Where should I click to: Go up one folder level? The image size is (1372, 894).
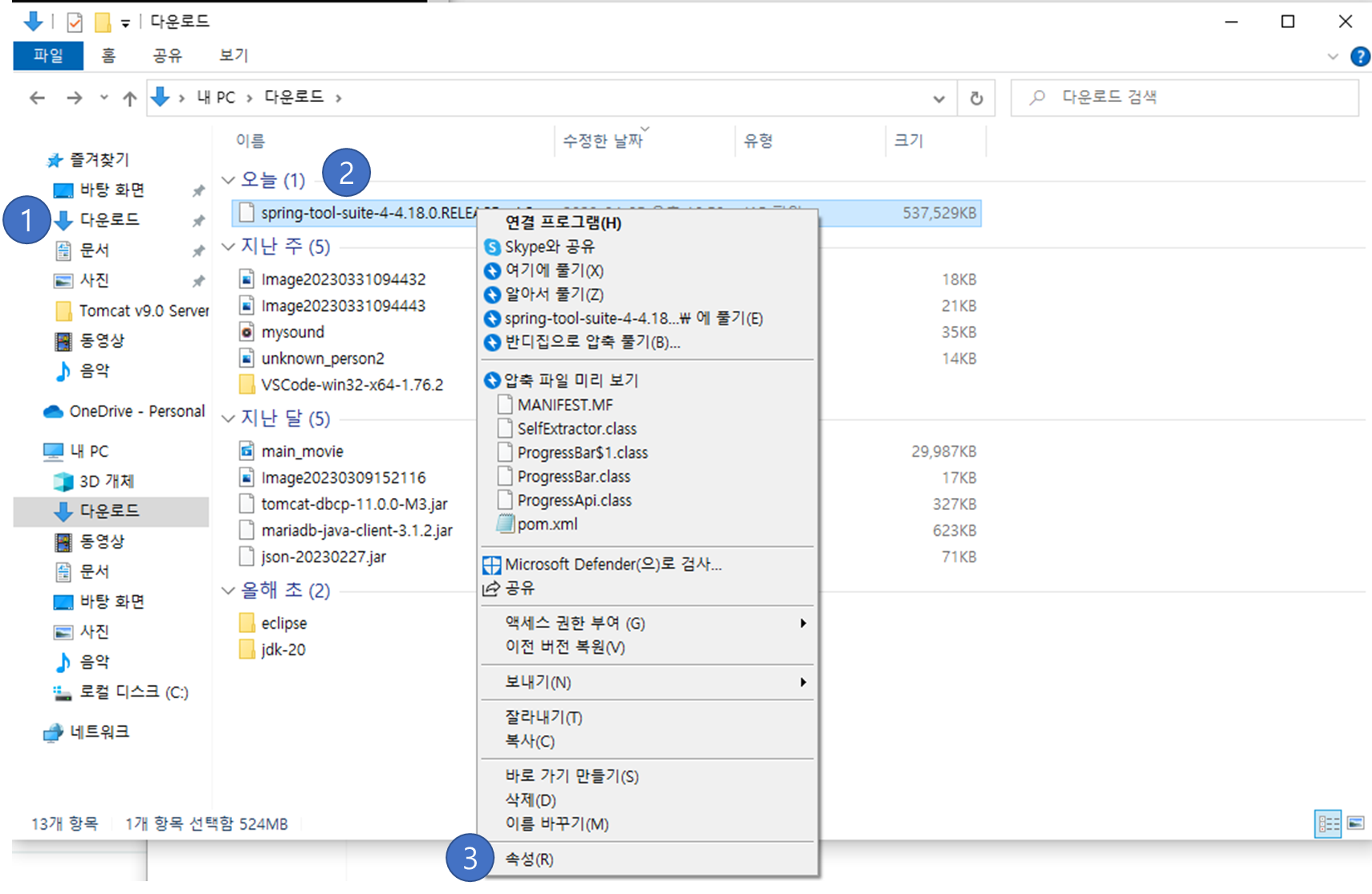point(129,98)
